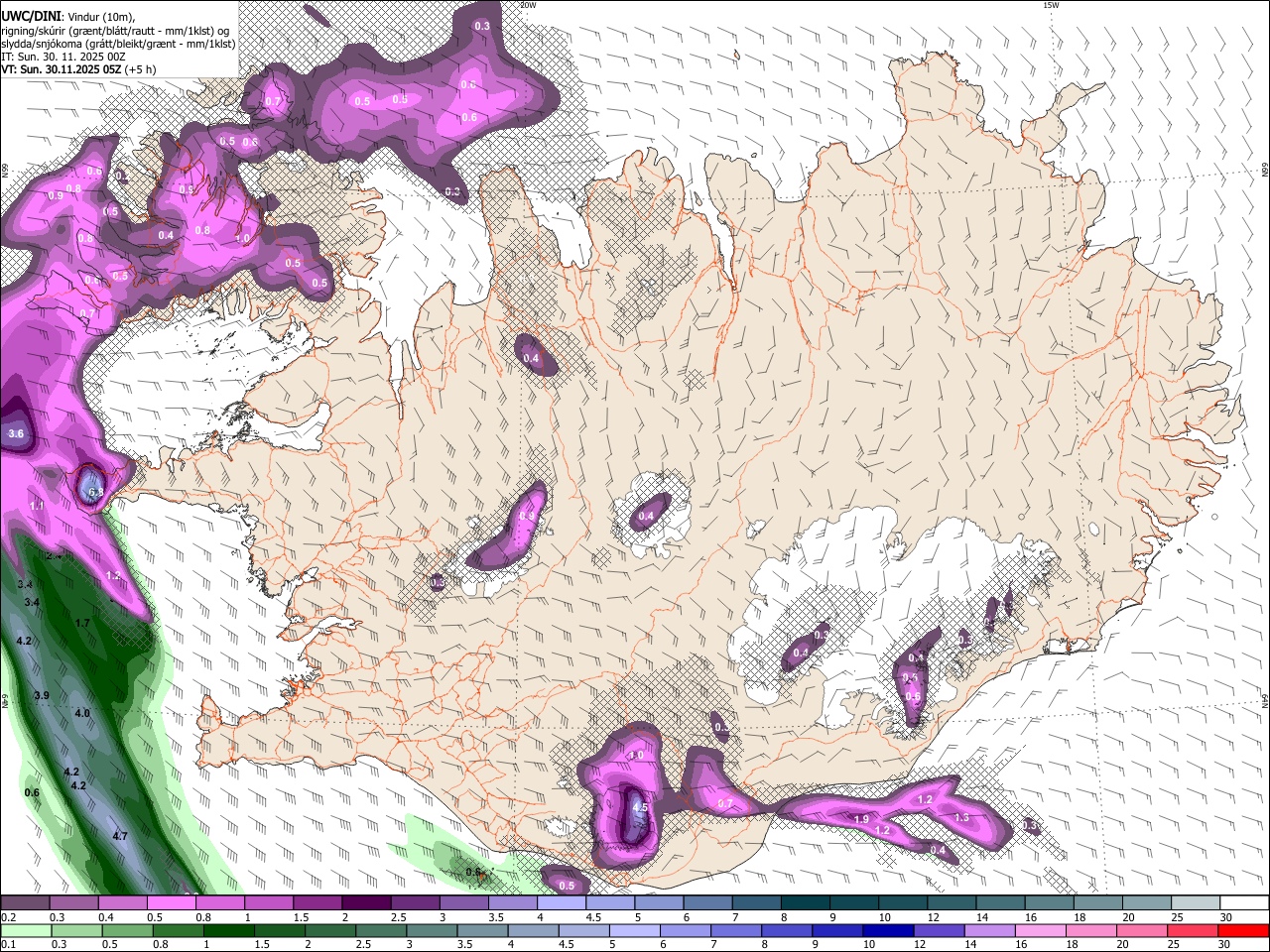Click the '1.7' value in the rain band
Image resolution: width=1270 pixels, height=952 pixels.
pyautogui.click(x=83, y=623)
